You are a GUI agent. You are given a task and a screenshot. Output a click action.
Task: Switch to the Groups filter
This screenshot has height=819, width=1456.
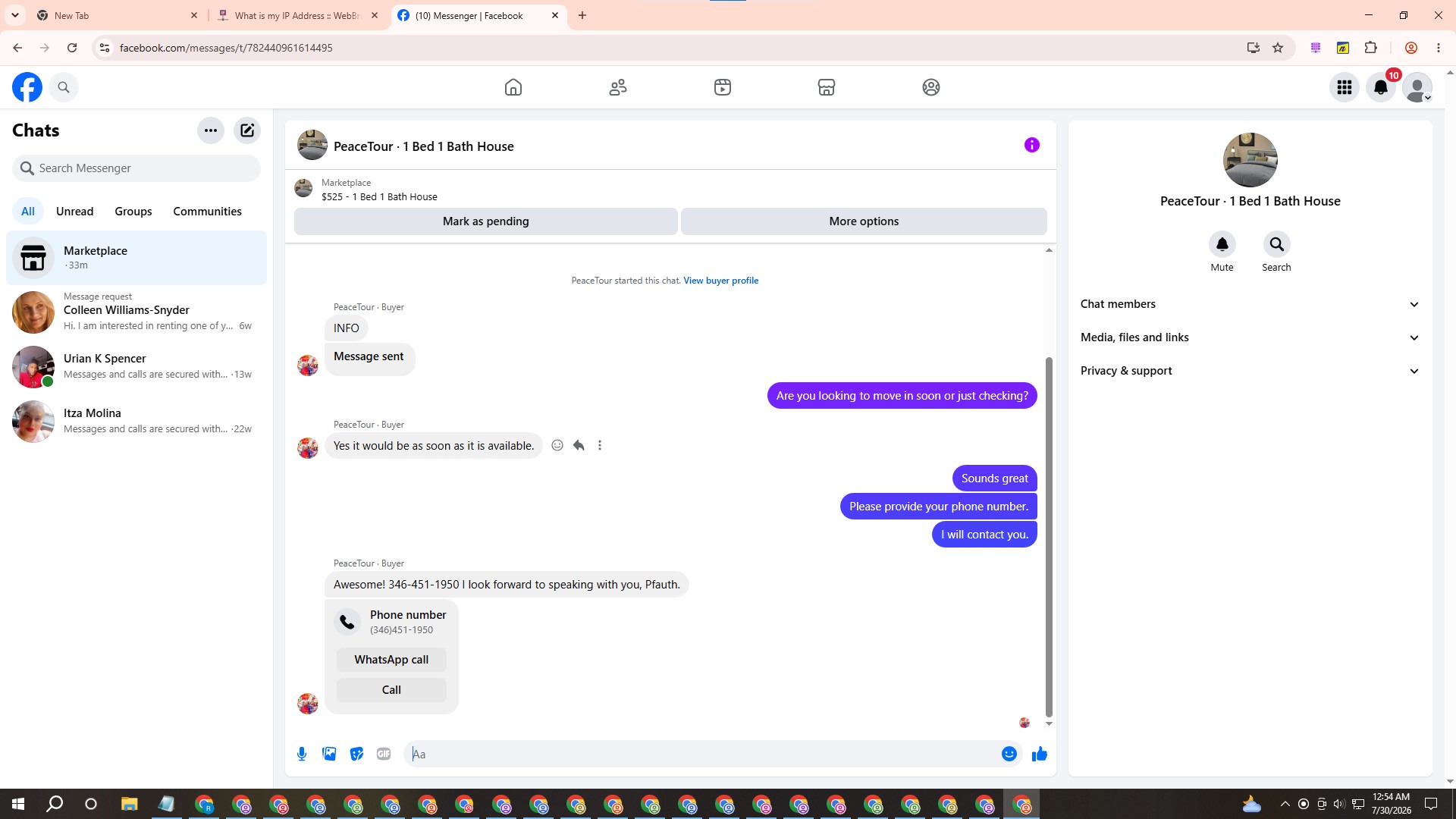pos(133,212)
